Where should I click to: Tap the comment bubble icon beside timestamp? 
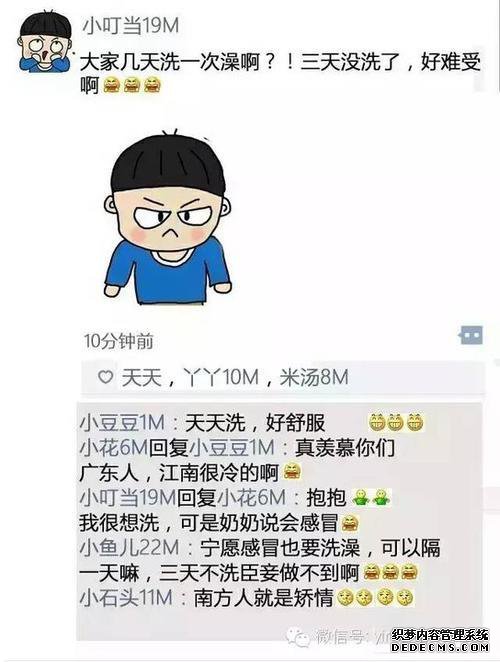pyautogui.click(x=471, y=336)
